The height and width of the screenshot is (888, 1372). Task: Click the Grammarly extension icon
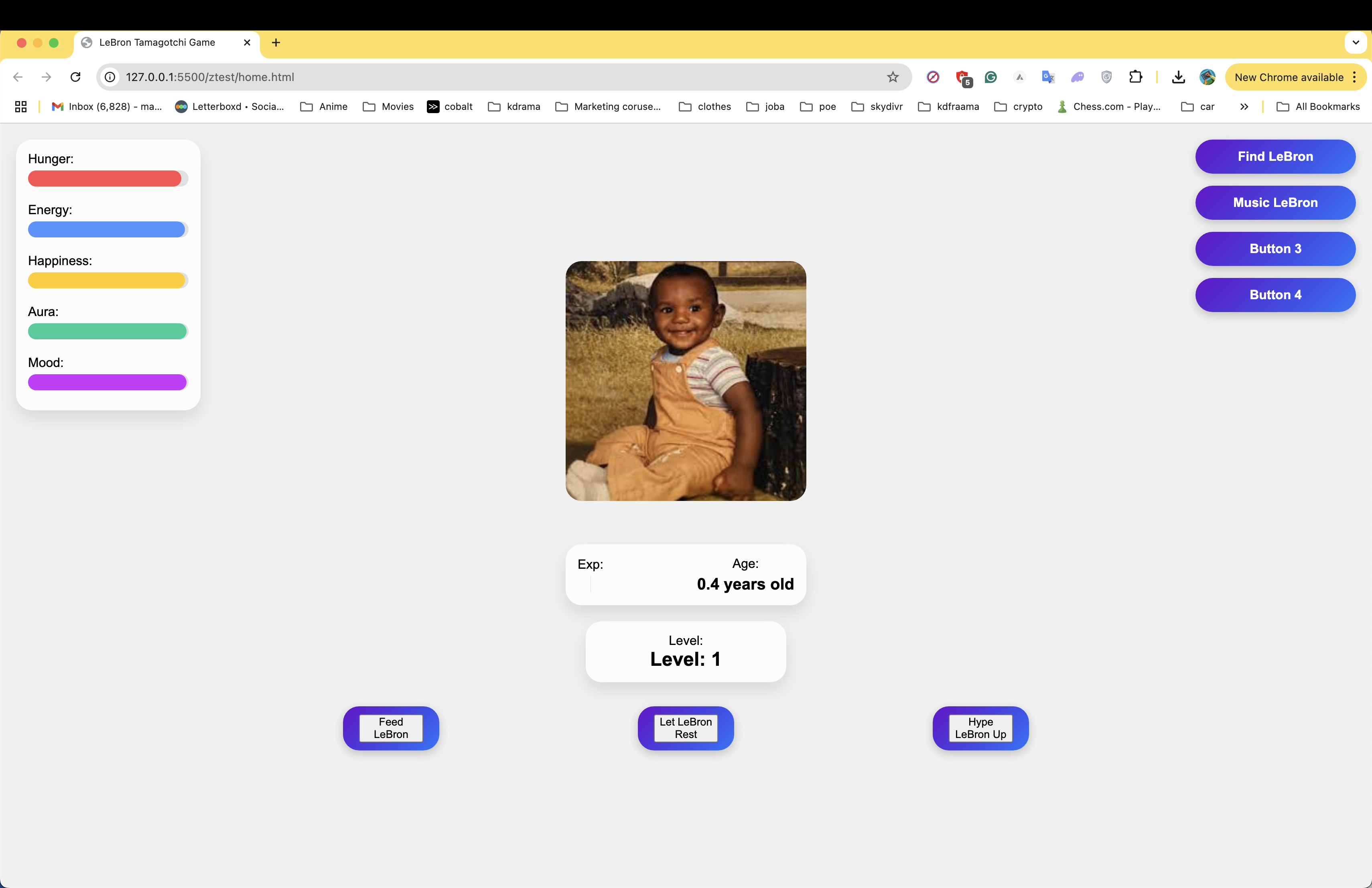990,77
